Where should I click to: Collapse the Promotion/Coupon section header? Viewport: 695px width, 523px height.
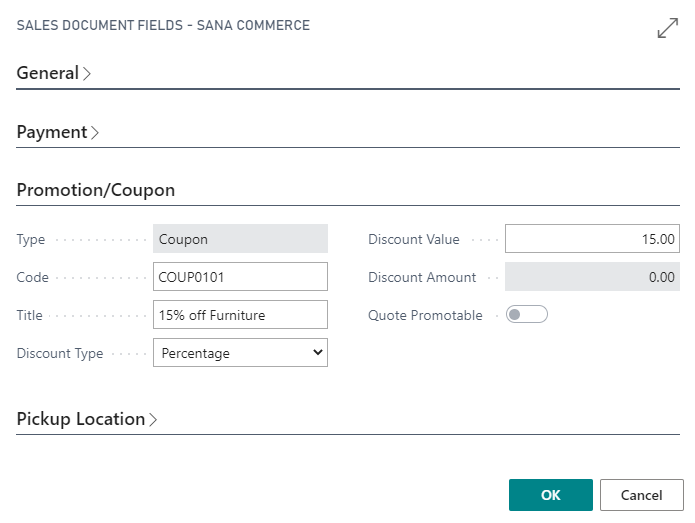96,190
